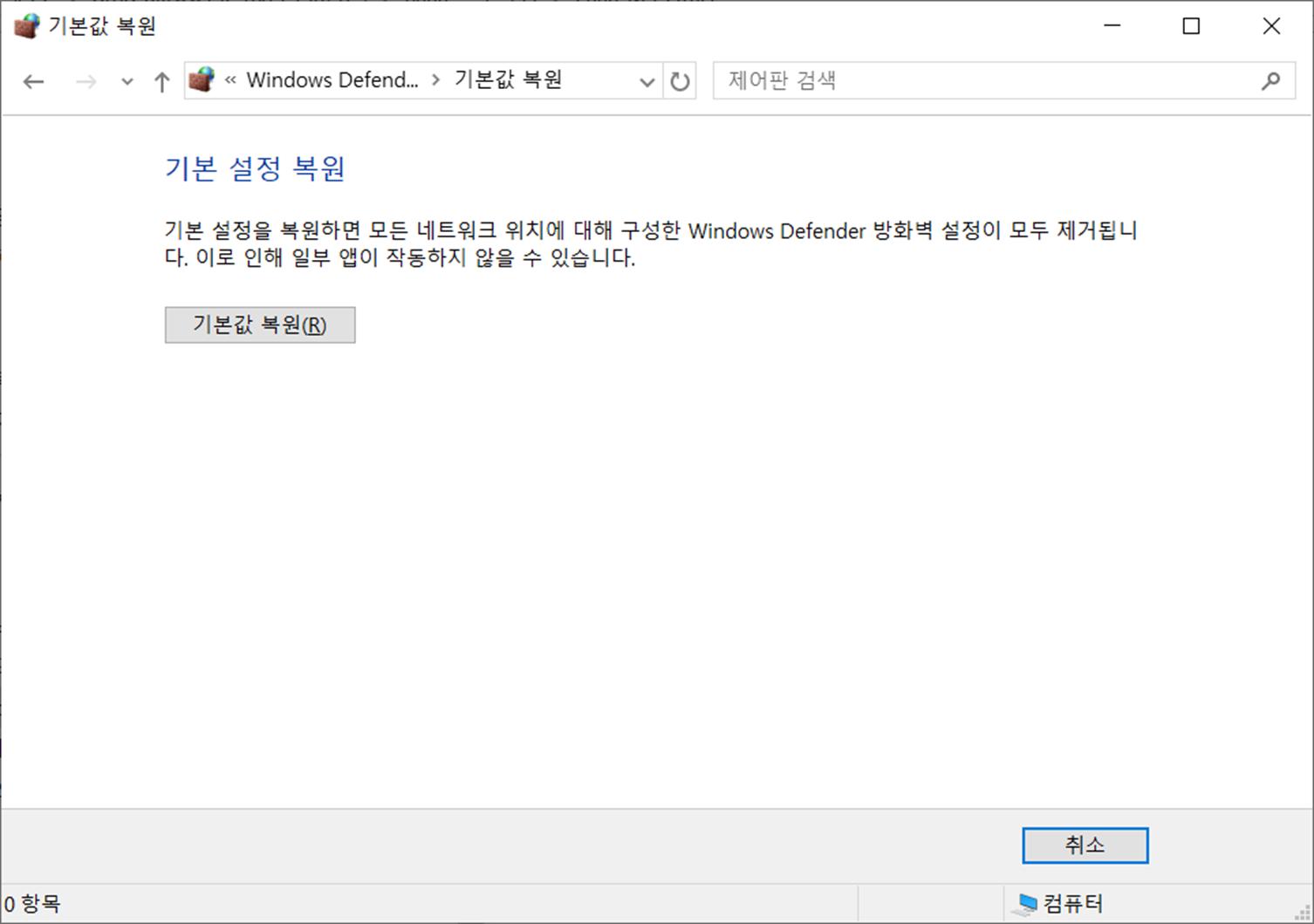1314x924 pixels.
Task: Click the forward navigation arrow
Action: (86, 81)
